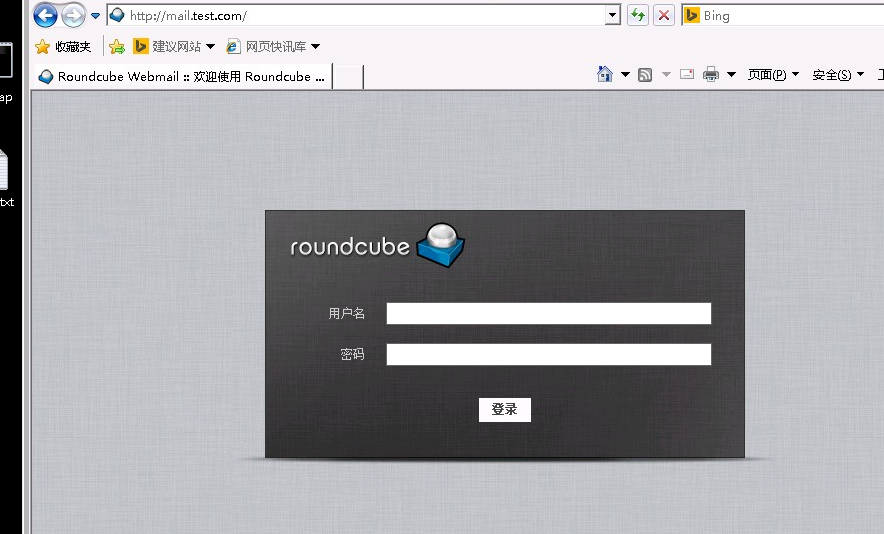The image size is (884, 534).
Task: Click the Bing logo icon in search box
Action: pyautogui.click(x=691, y=16)
